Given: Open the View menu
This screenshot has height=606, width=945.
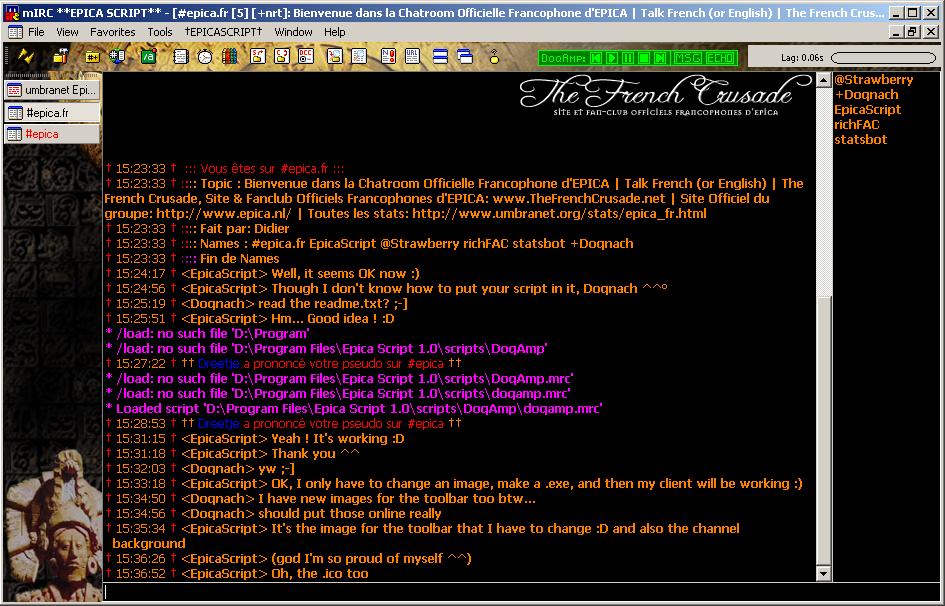Looking at the screenshot, I should 67,32.
